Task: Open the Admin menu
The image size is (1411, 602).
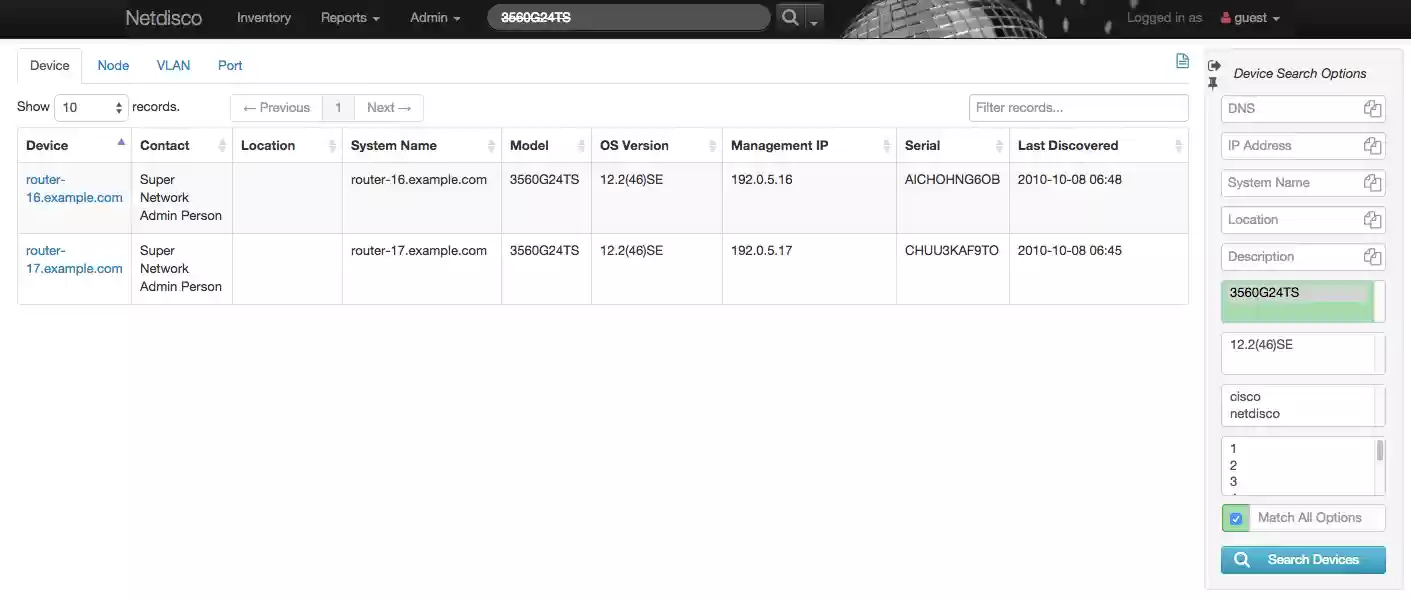Action: tap(434, 17)
